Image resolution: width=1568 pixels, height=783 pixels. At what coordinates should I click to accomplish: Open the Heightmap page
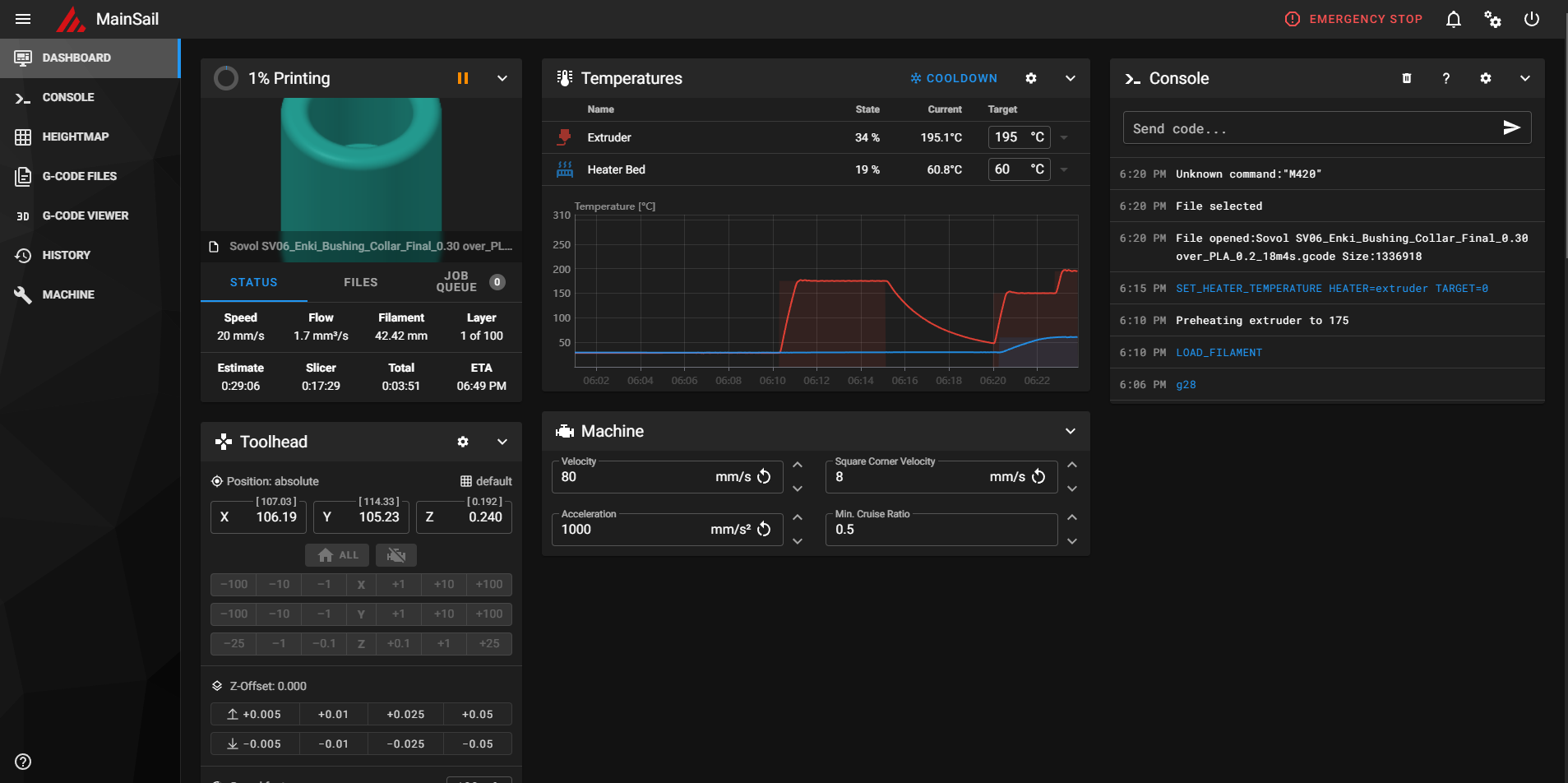(89, 137)
